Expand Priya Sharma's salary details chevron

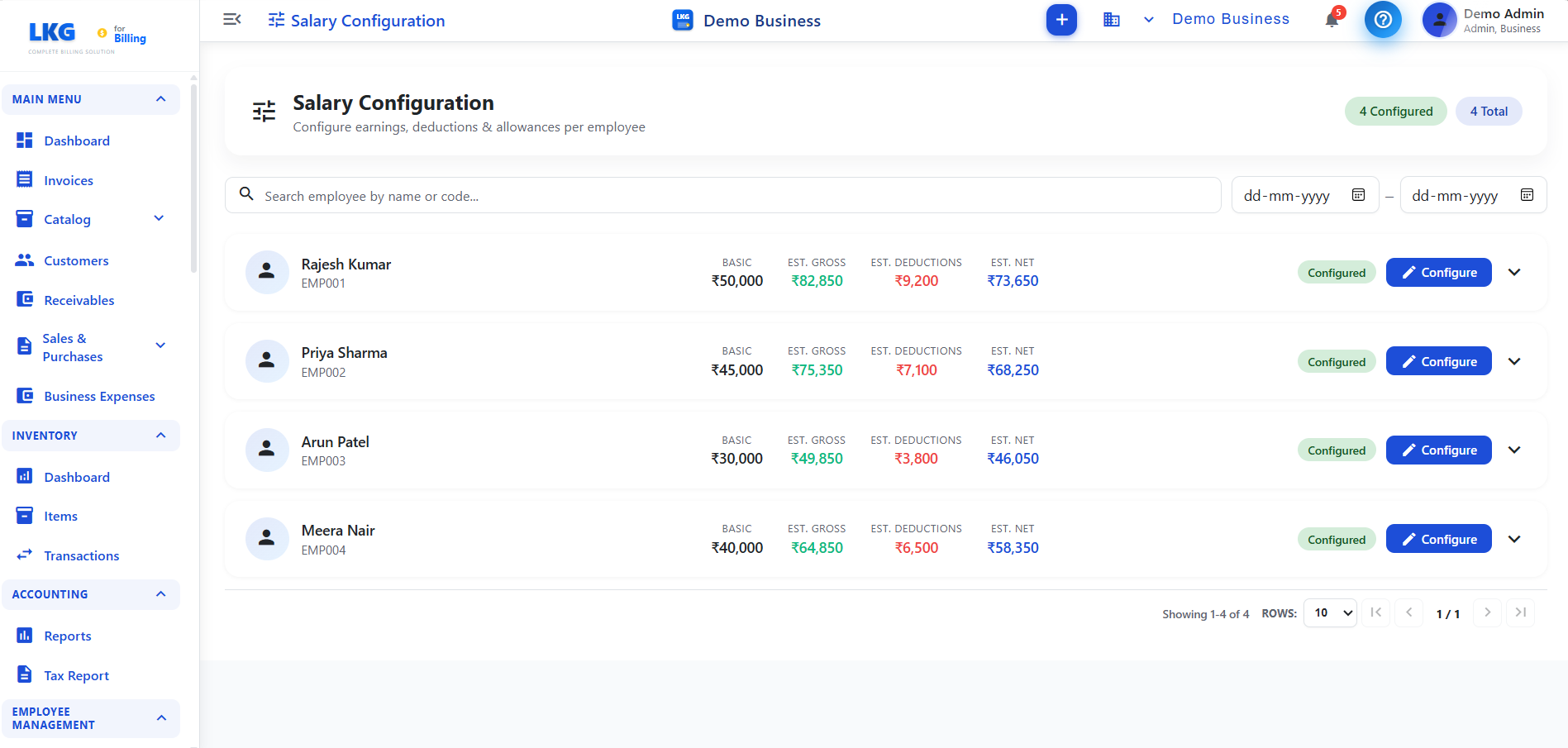(x=1514, y=361)
